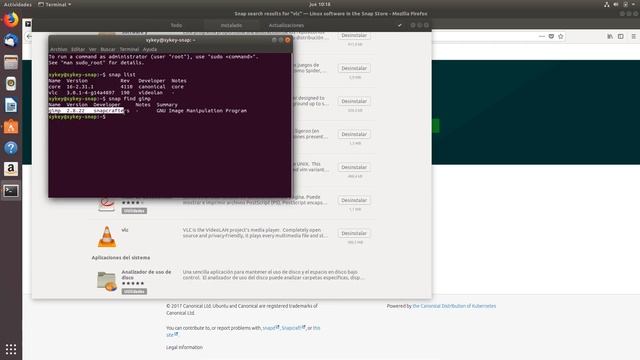Open the Archivo menu in Terminal
Screen dimensions: 640x360
pos(58,49)
